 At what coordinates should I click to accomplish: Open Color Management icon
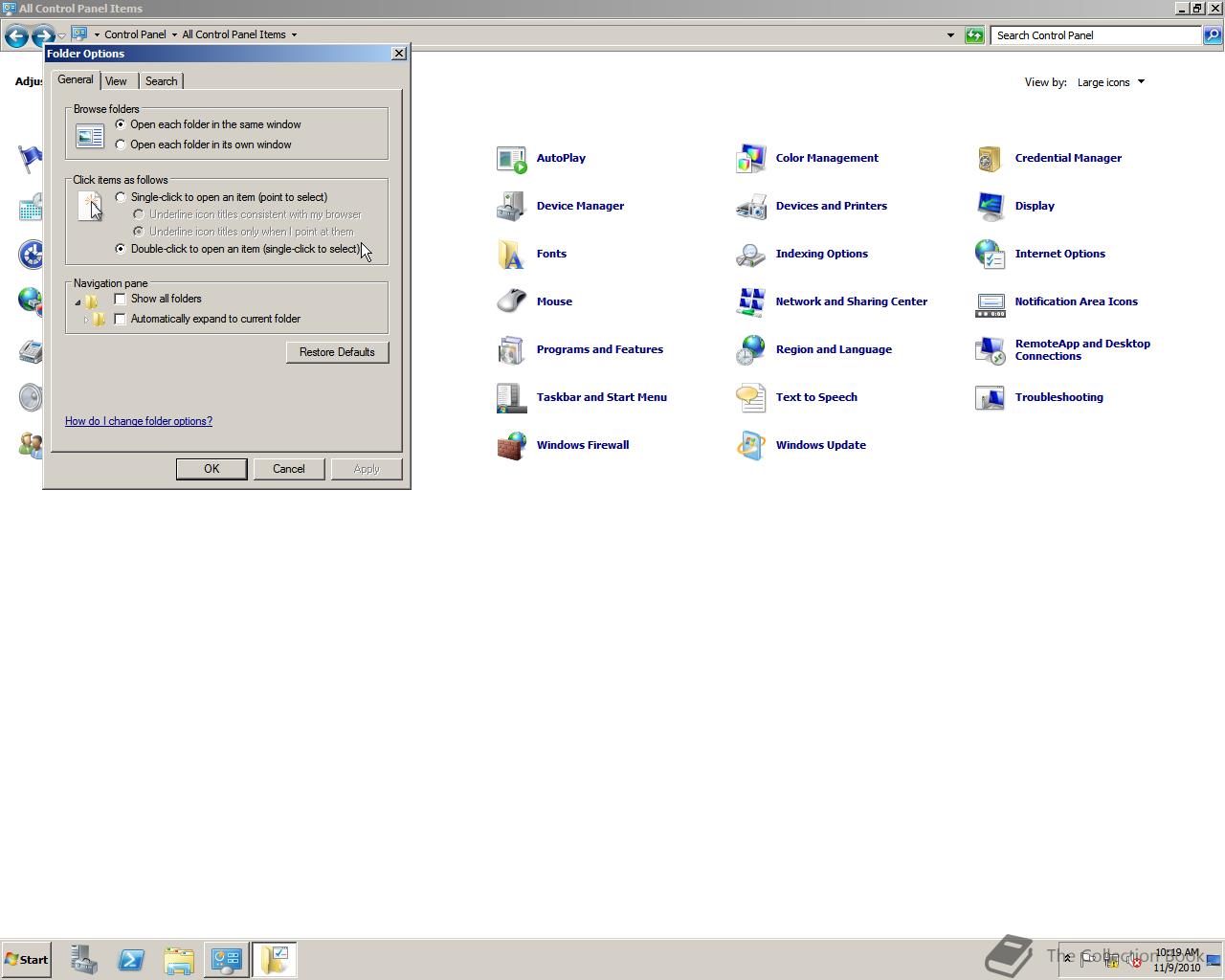tap(751, 159)
